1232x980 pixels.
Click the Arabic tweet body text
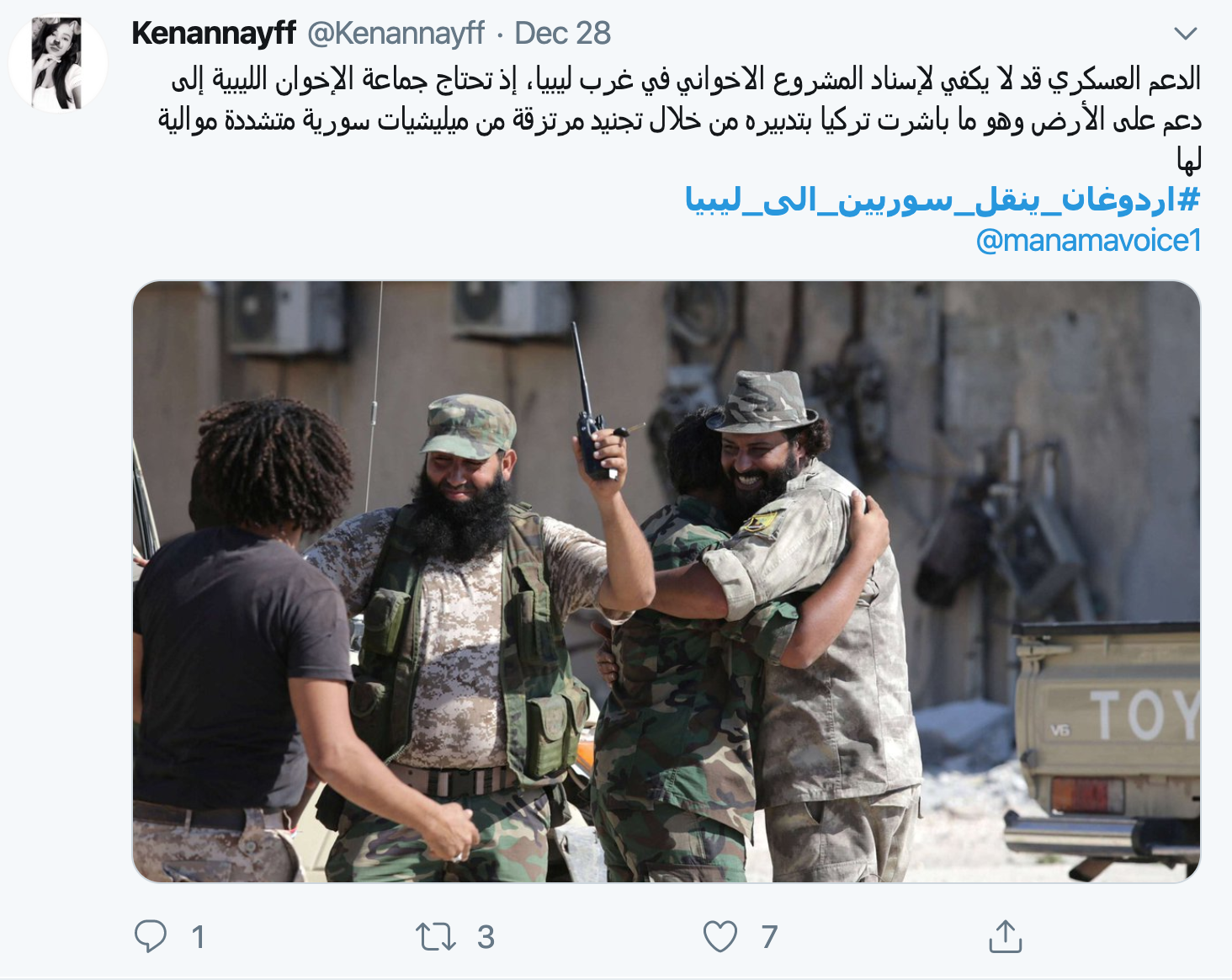[x=680, y=119]
